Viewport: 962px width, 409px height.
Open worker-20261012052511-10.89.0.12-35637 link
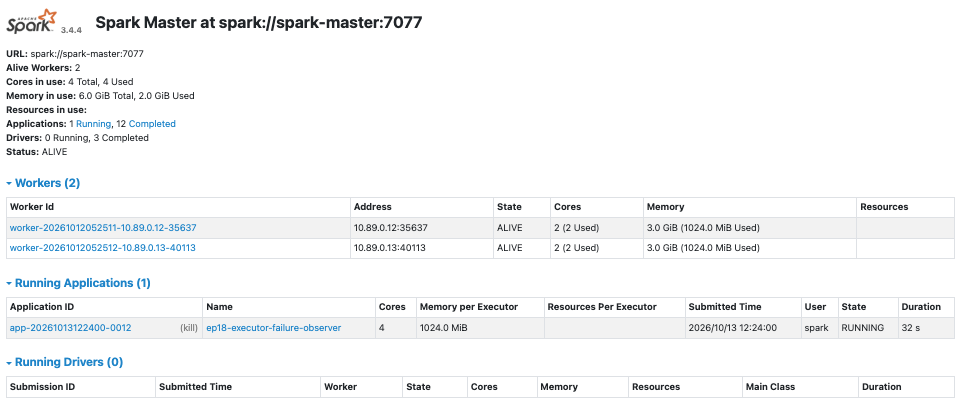click(103, 227)
